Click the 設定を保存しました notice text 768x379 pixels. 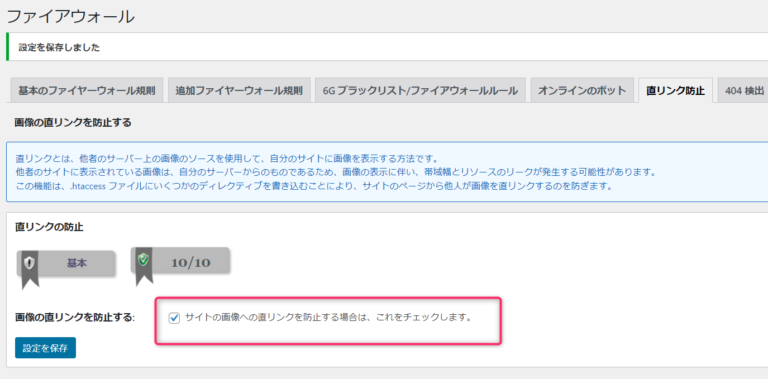(x=59, y=47)
